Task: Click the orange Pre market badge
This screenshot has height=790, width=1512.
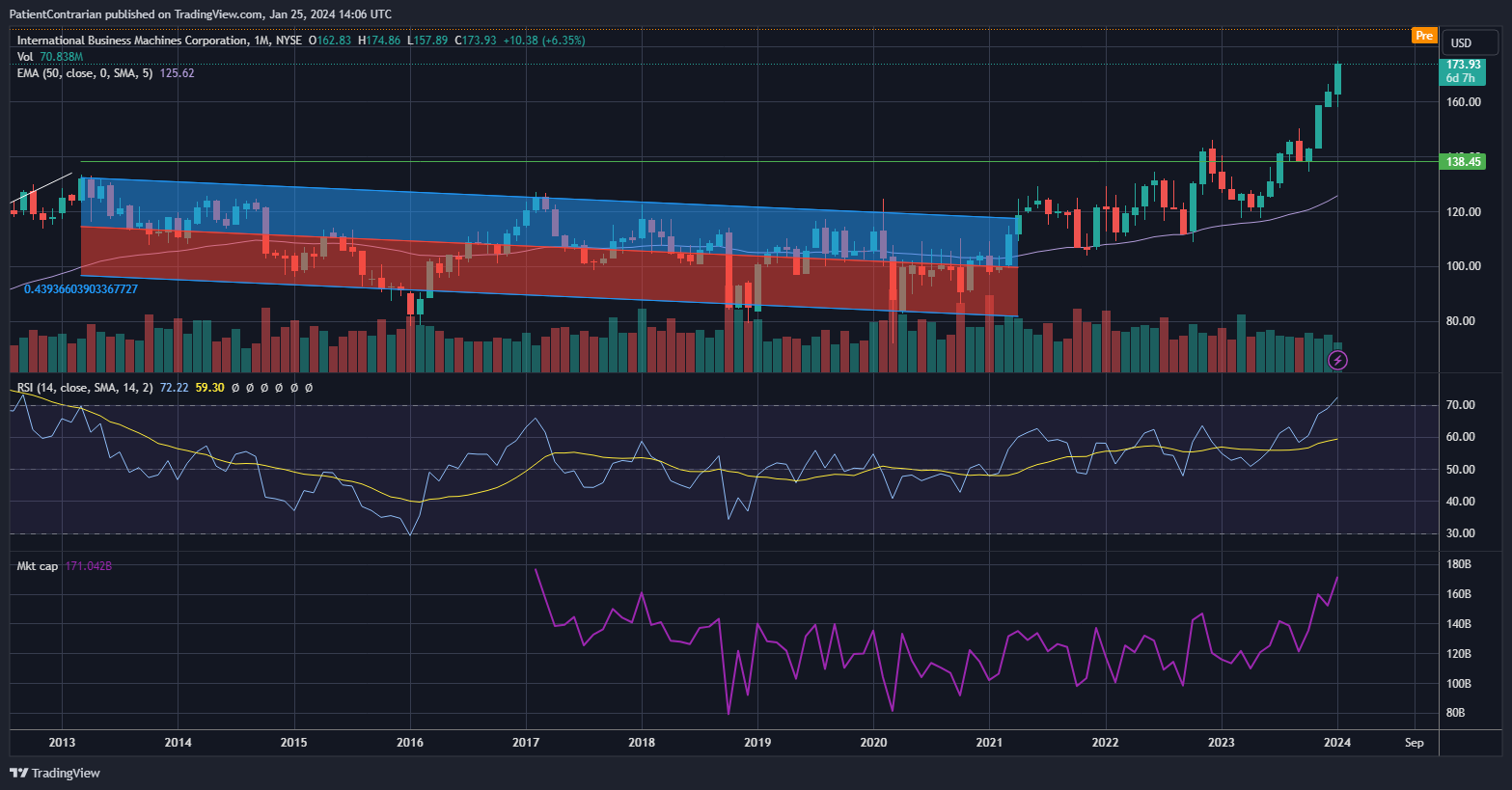Action: [x=1424, y=36]
